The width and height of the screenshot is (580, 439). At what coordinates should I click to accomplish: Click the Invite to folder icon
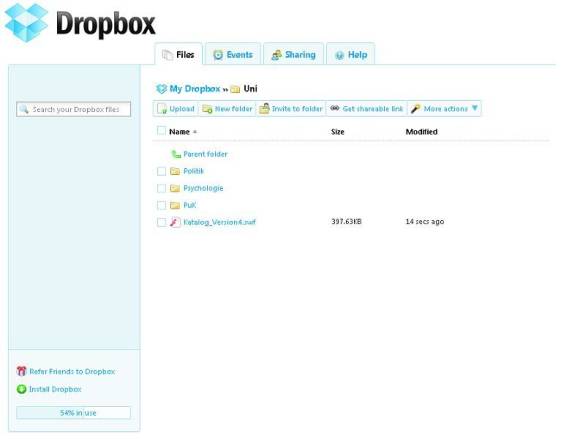pos(264,108)
